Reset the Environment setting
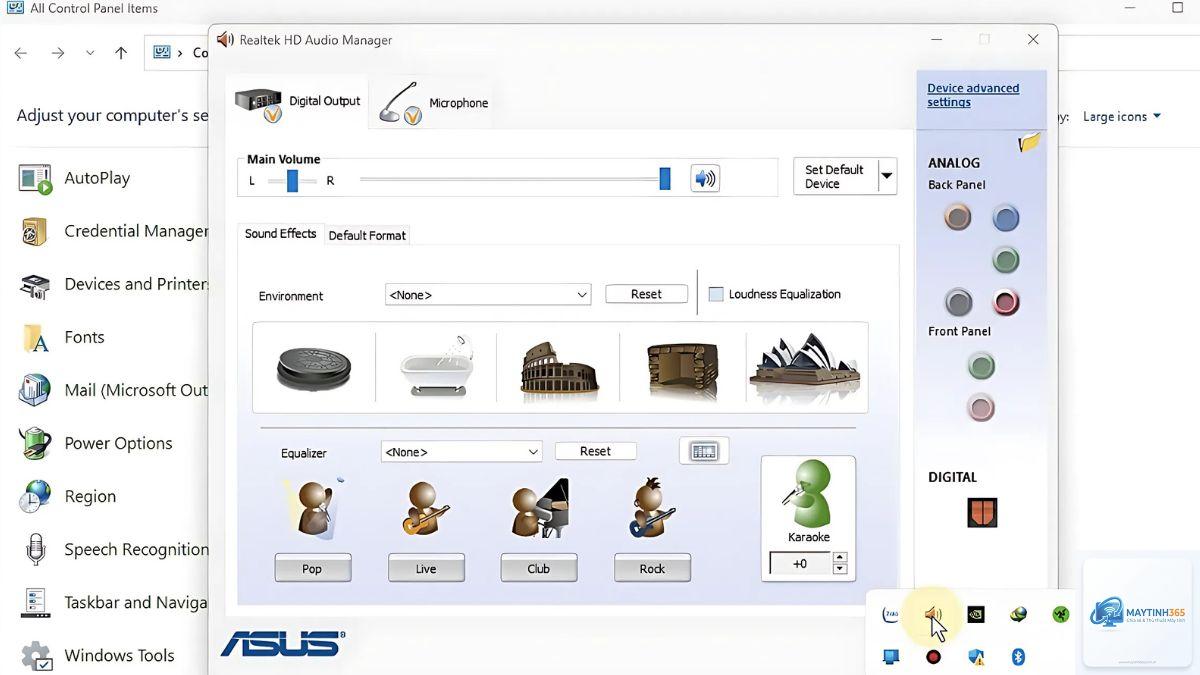 [x=646, y=294]
